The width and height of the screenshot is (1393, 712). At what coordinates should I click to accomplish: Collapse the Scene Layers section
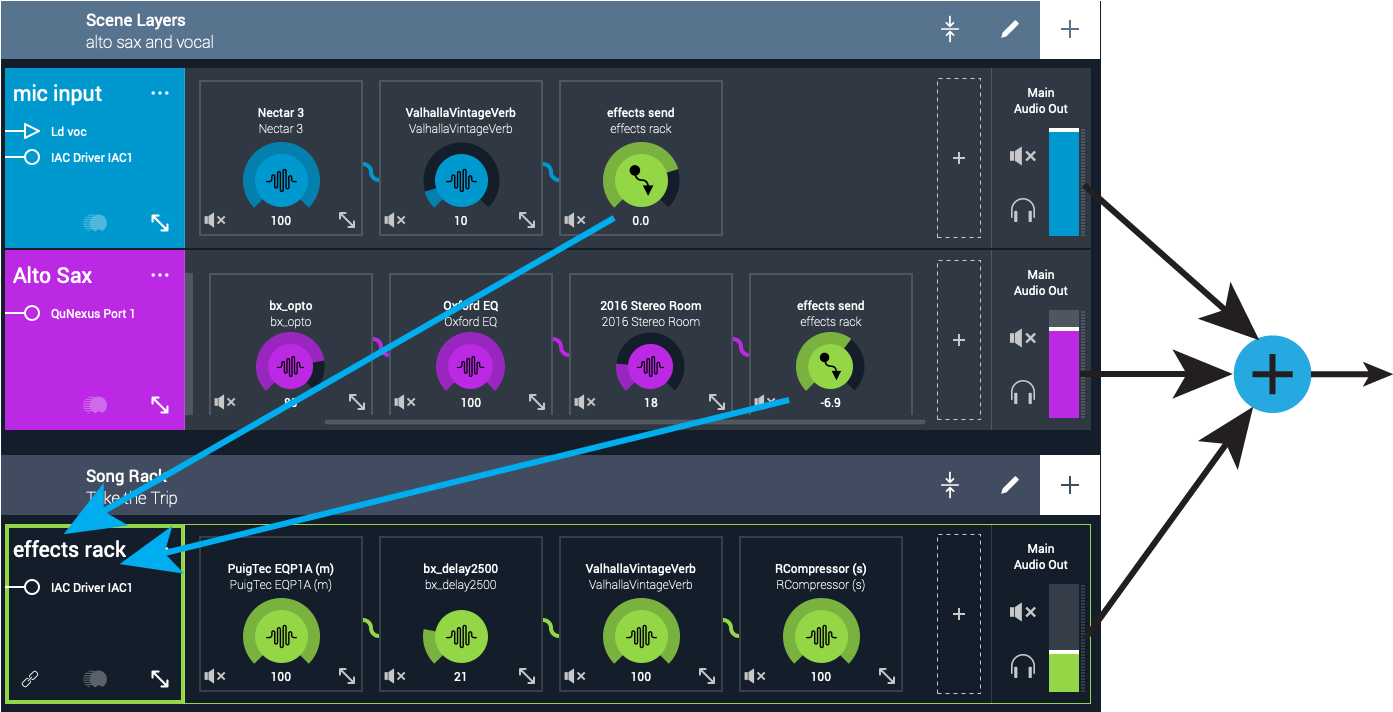coord(950,29)
